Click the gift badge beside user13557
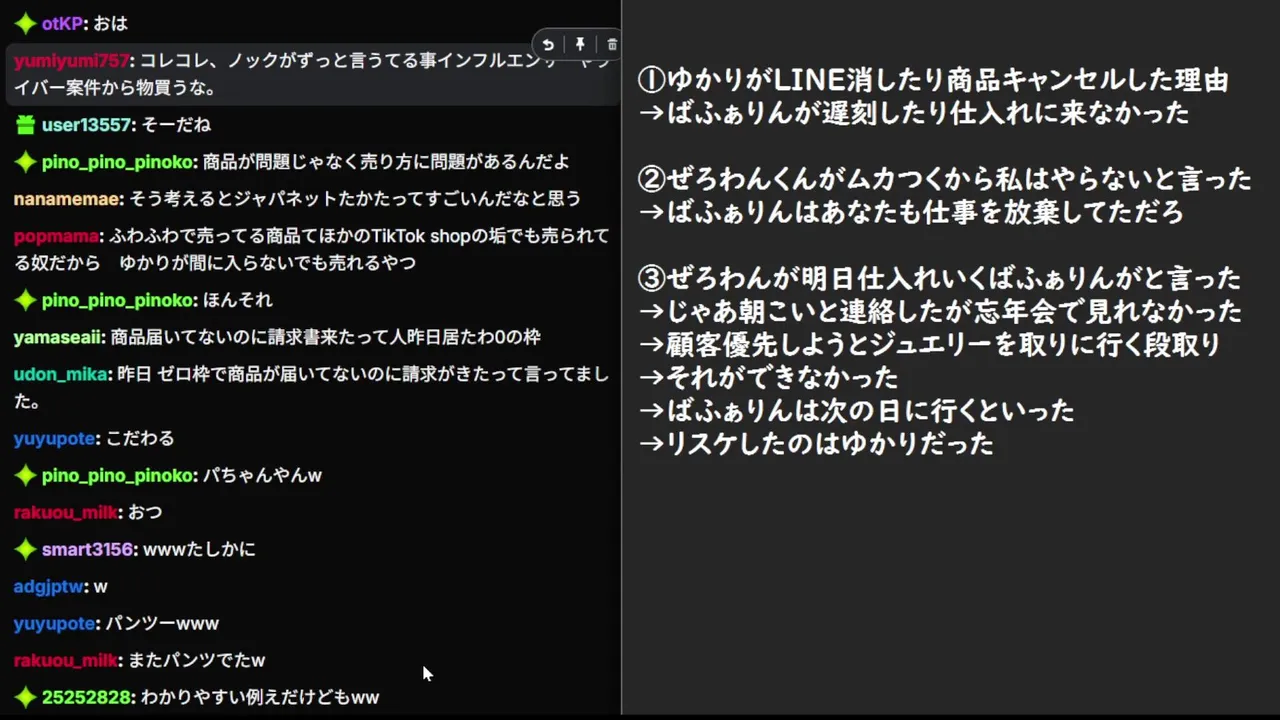This screenshot has width=1280, height=720. [x=25, y=125]
